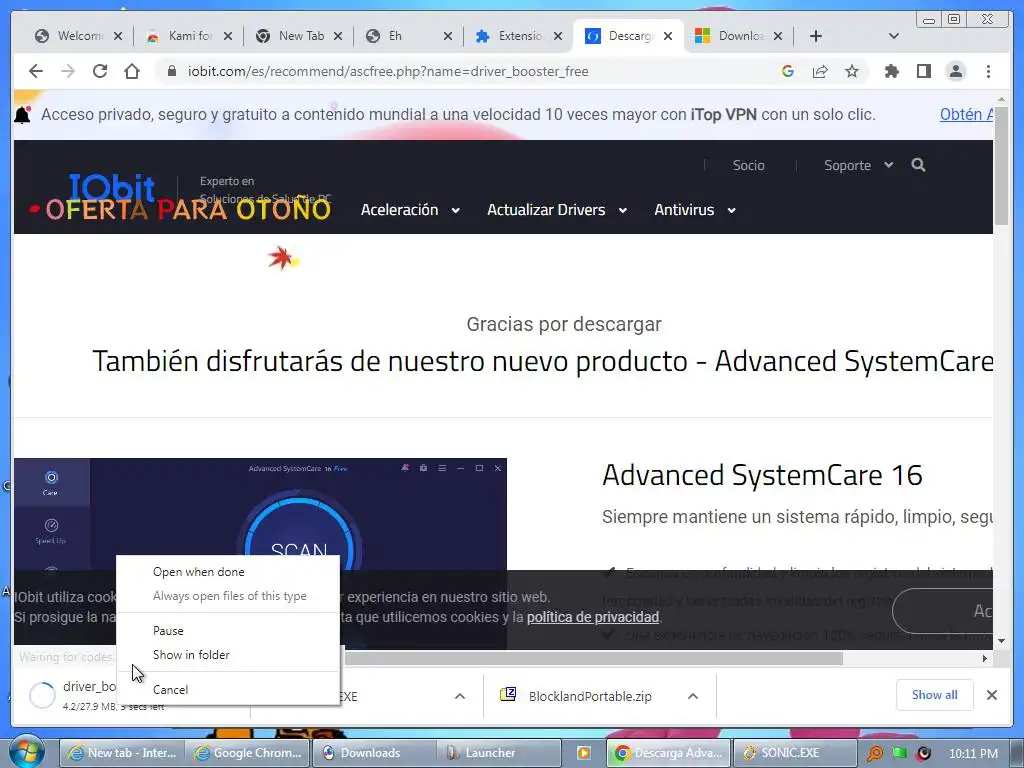
Task: Reload the current page
Action: click(100, 71)
